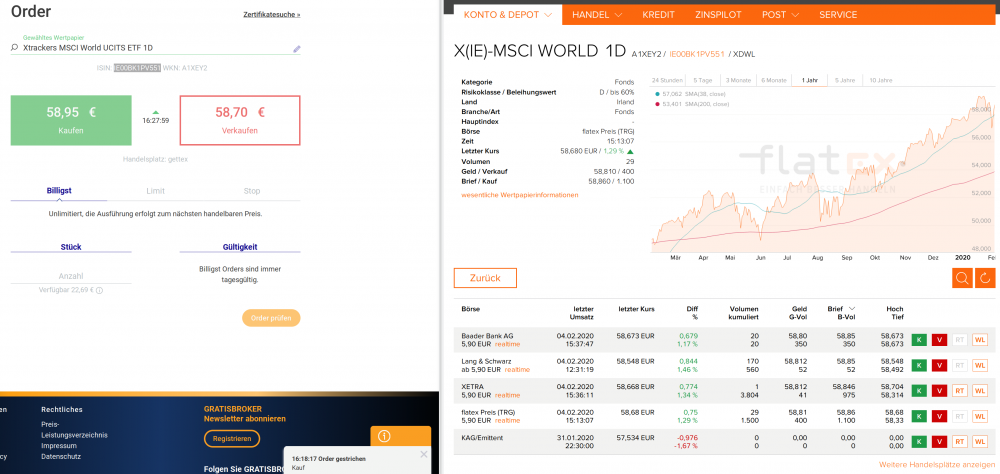Select the 1 Jahr chart tab
The image size is (1000, 474).
pos(809,80)
